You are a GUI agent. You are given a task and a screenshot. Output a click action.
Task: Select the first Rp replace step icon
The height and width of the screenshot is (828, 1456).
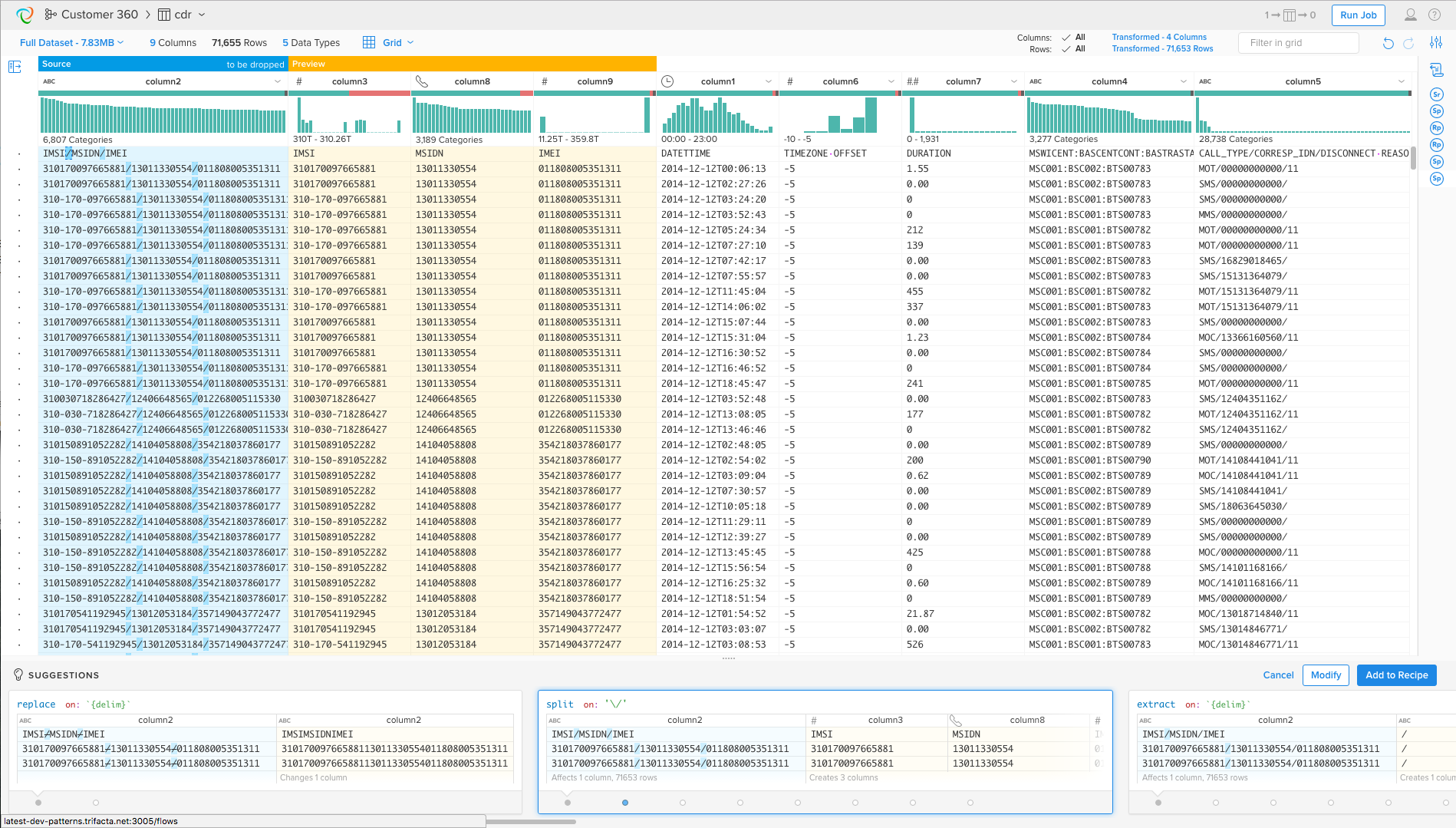click(x=1436, y=127)
